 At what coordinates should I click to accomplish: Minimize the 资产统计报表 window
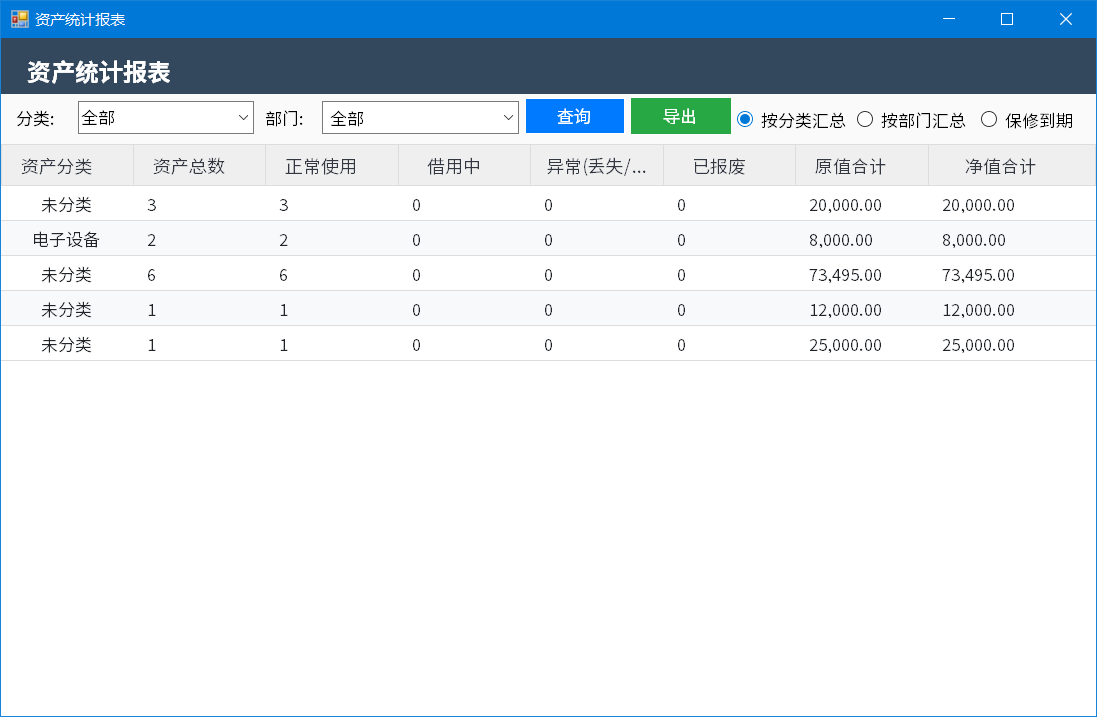(x=949, y=19)
